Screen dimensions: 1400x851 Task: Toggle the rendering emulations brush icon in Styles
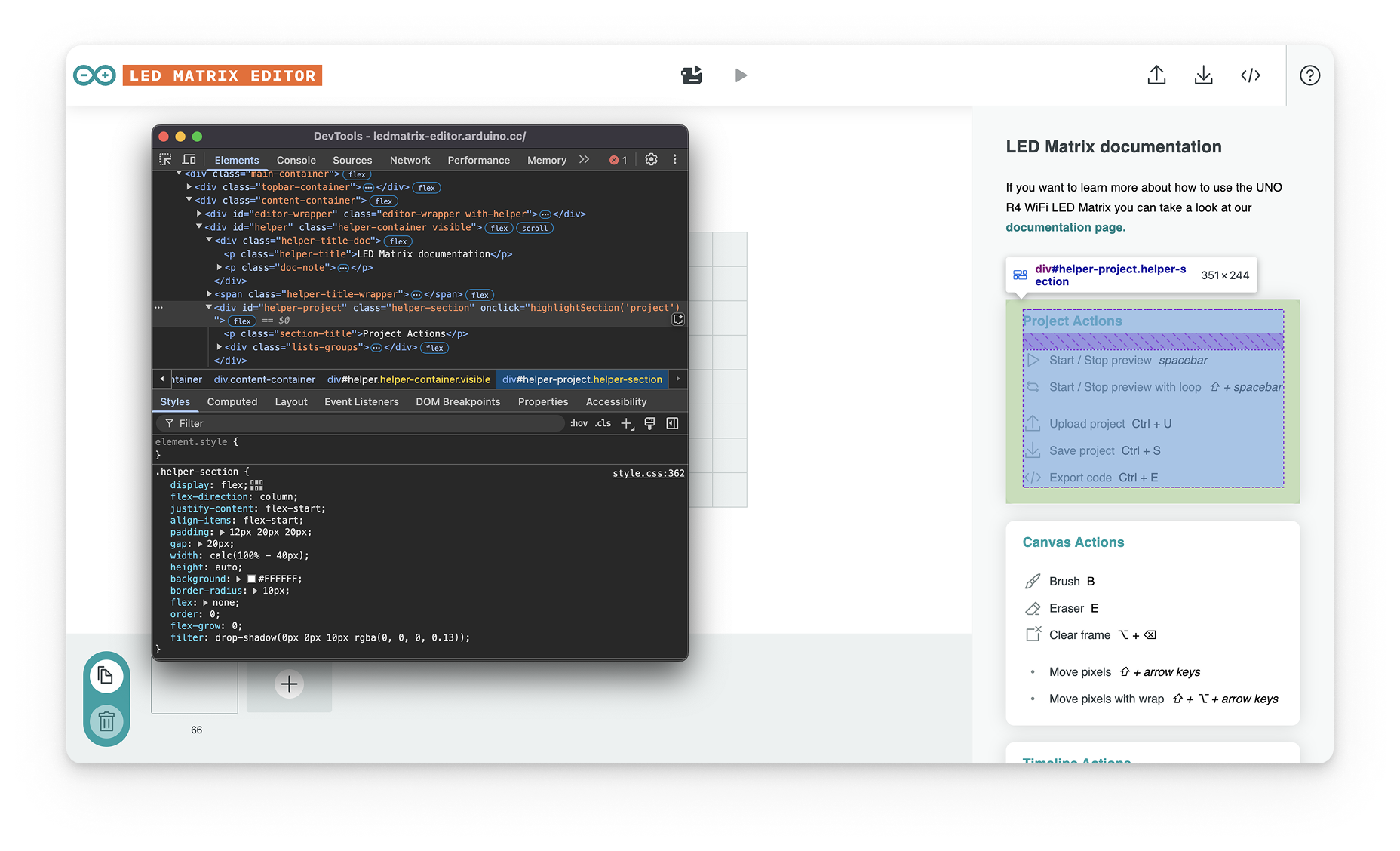coord(649,424)
